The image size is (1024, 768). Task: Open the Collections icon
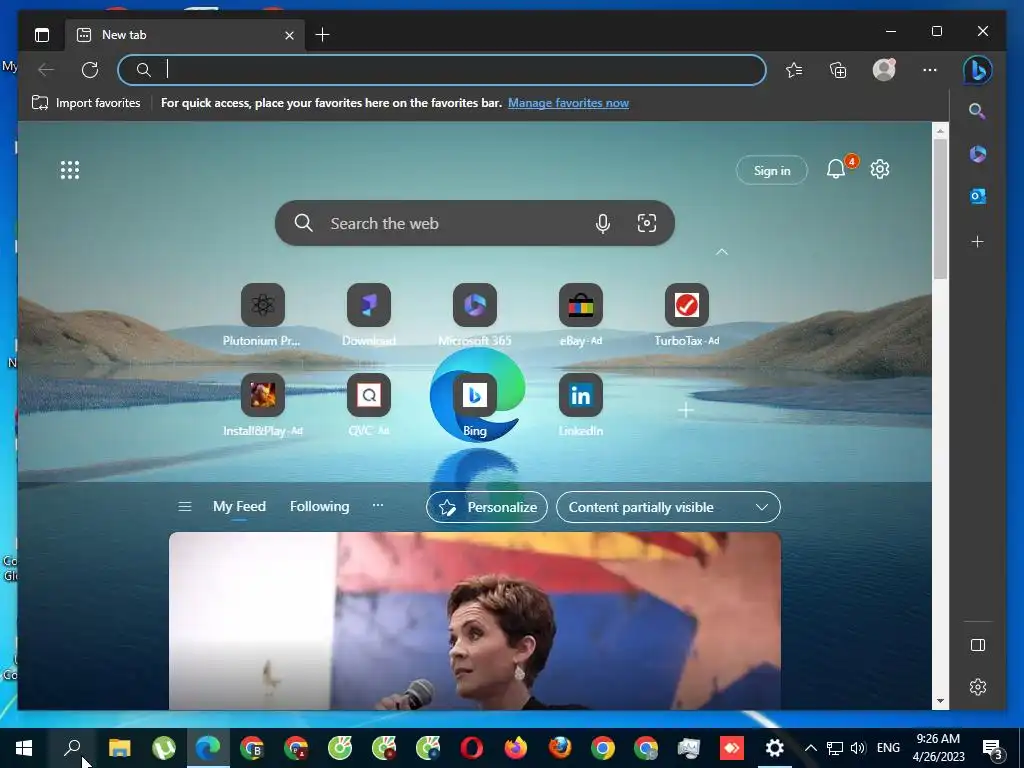coord(838,70)
